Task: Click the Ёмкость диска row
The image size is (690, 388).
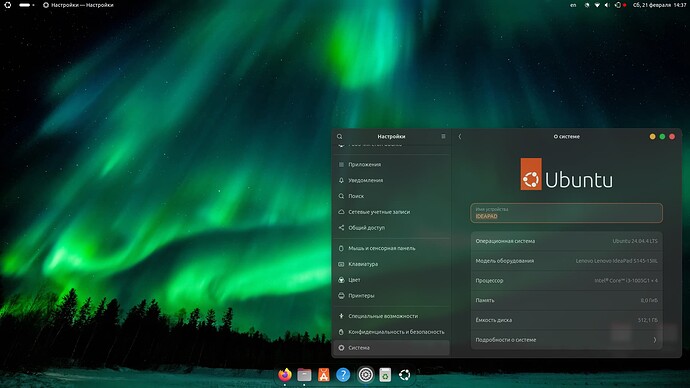Action: 566,320
